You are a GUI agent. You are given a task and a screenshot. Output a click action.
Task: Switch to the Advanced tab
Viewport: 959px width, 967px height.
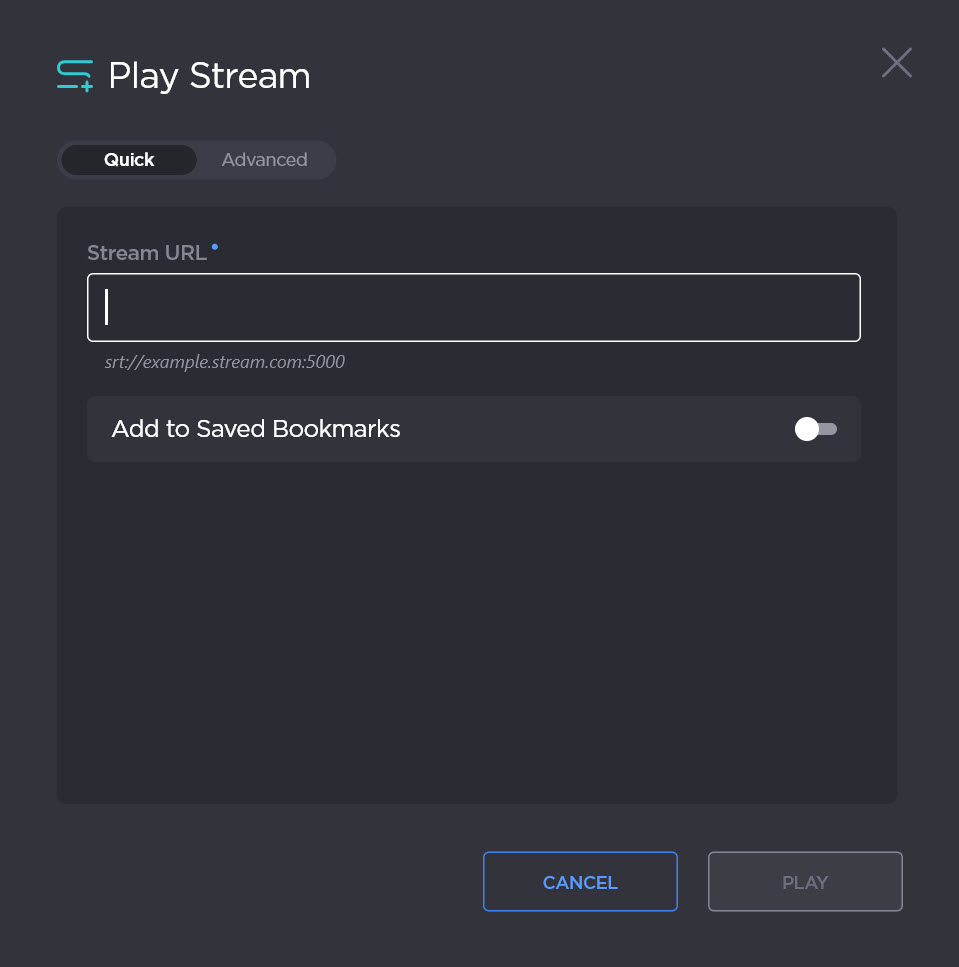(264, 159)
